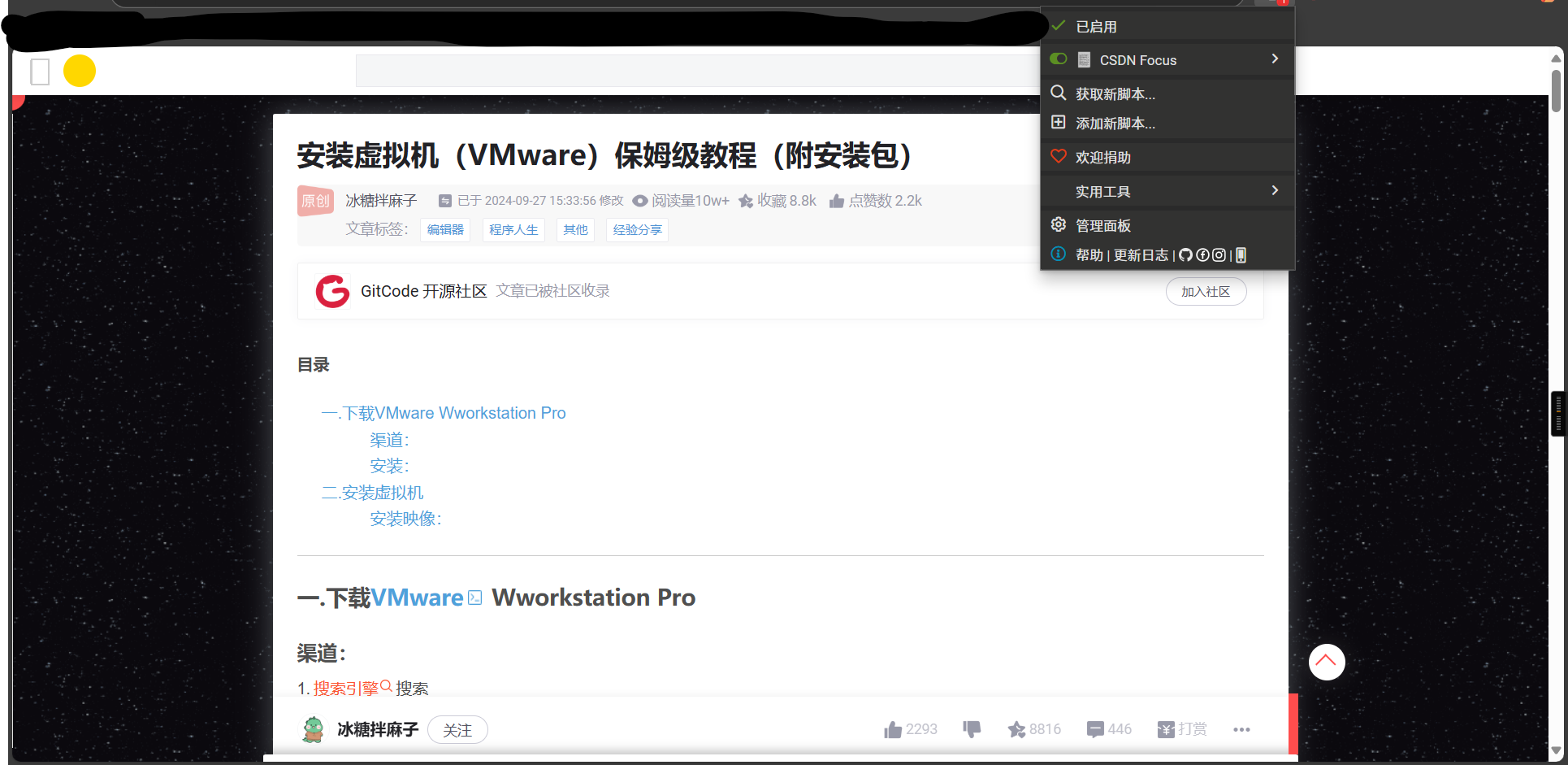Click the red heart donate icon
The height and width of the screenshot is (765, 1568).
click(x=1059, y=156)
